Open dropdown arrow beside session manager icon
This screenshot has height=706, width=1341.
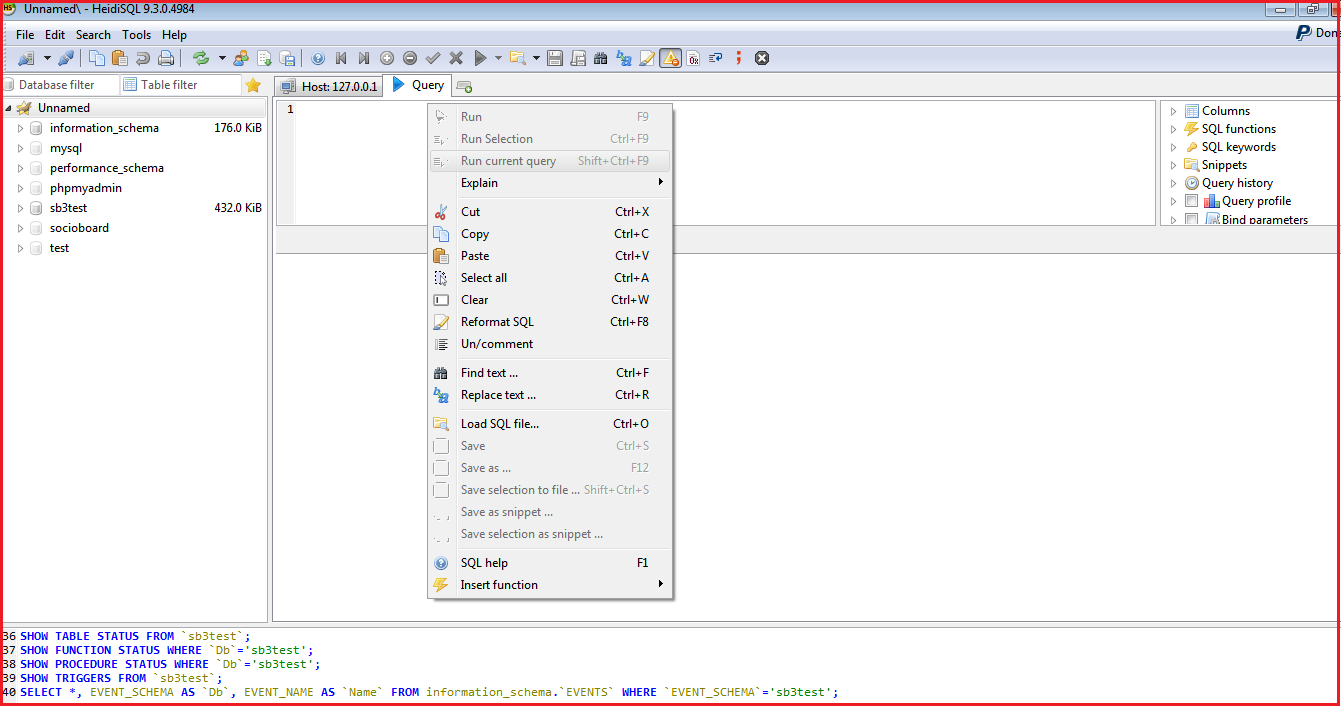[x=47, y=58]
